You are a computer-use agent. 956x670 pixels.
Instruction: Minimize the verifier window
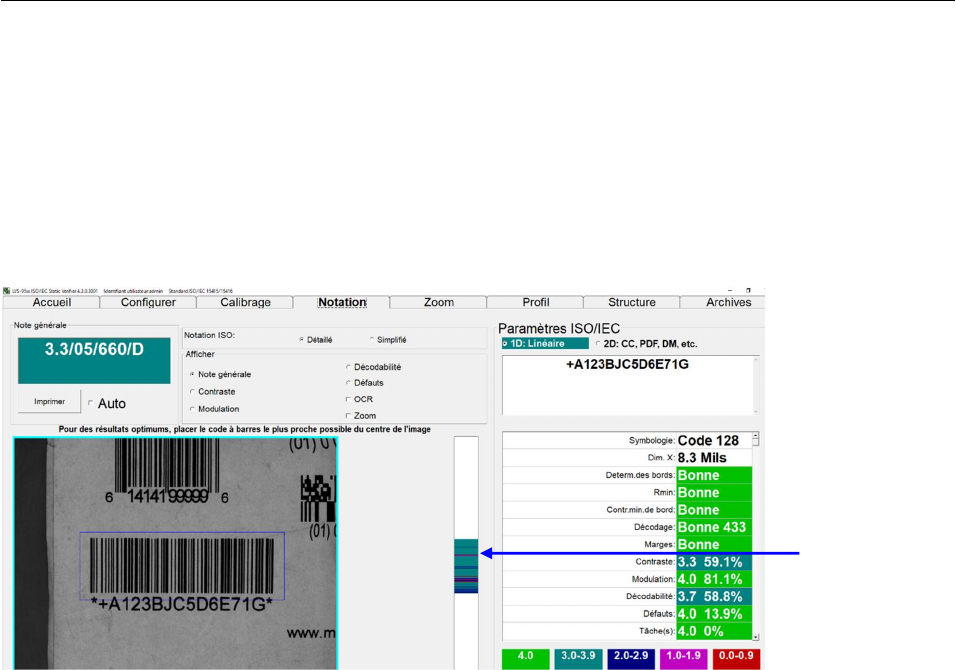coord(730,291)
